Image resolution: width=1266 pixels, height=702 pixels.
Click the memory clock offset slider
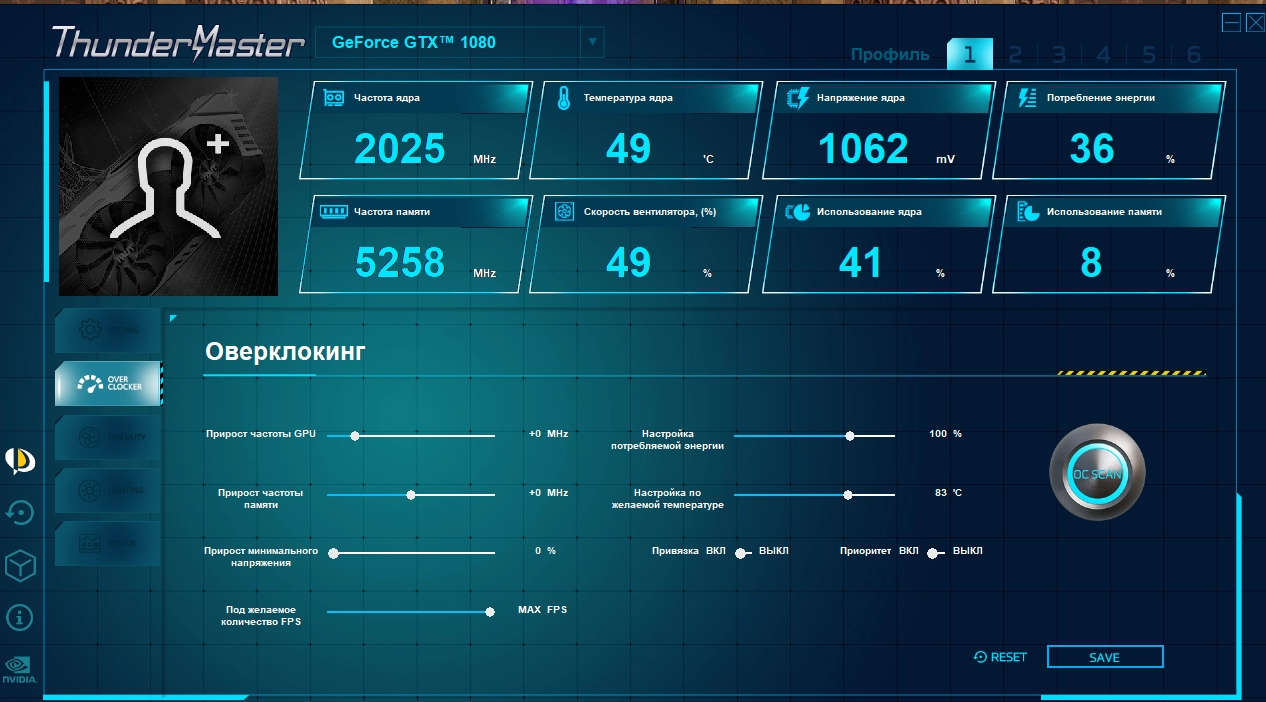point(411,495)
